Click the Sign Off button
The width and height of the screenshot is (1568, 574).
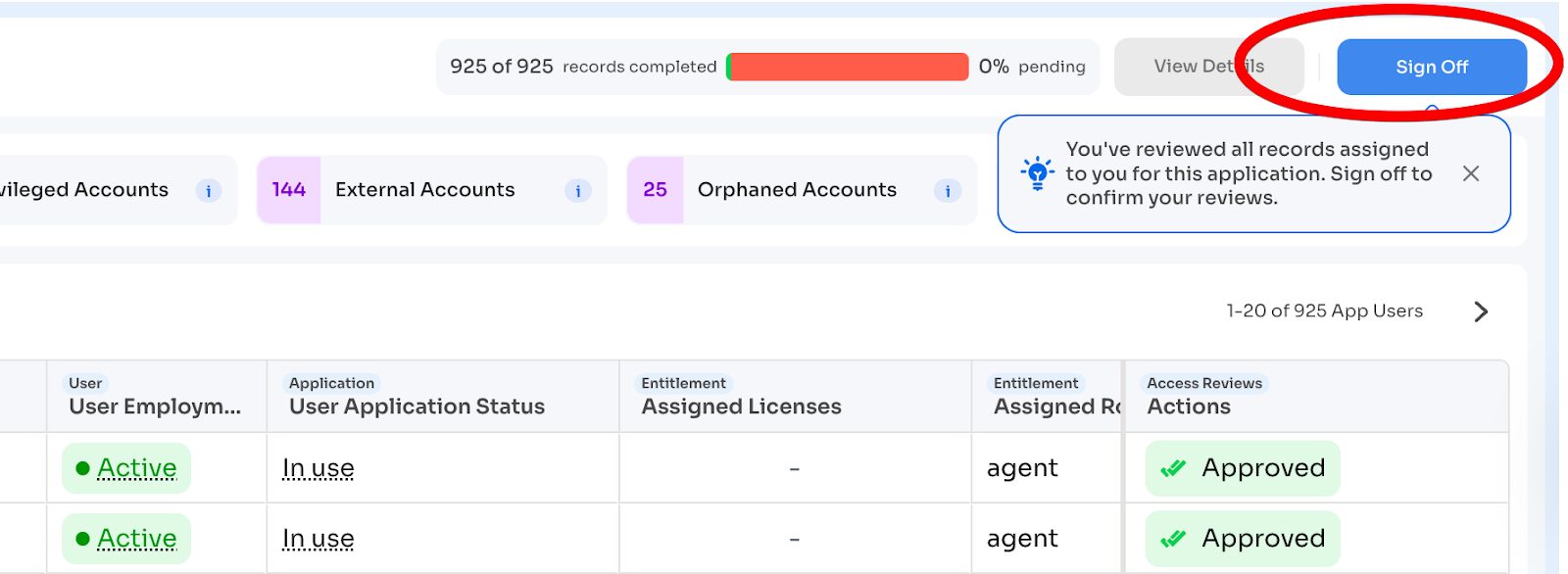pos(1431,67)
